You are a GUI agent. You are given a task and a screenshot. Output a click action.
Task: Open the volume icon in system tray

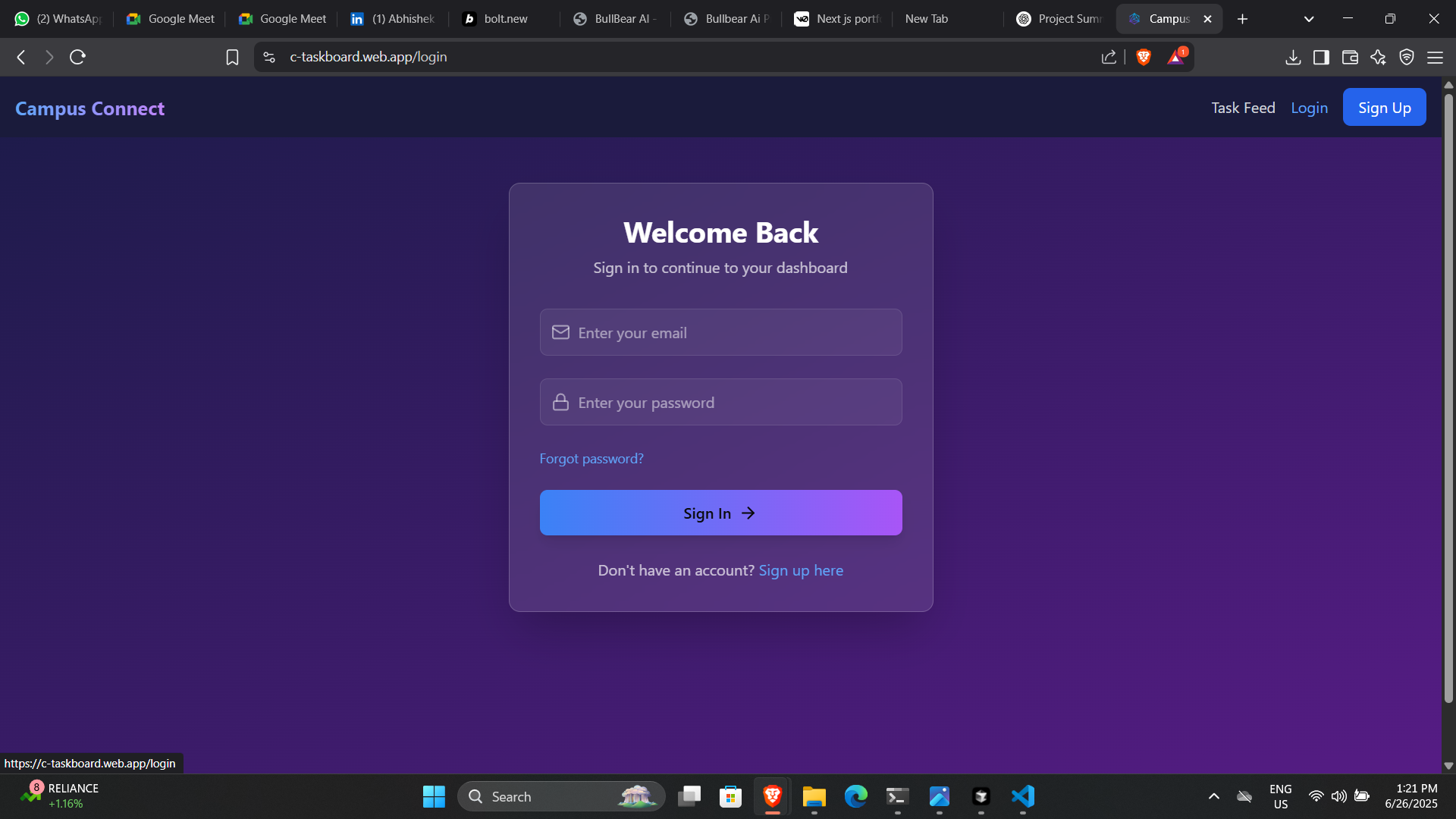click(x=1339, y=796)
